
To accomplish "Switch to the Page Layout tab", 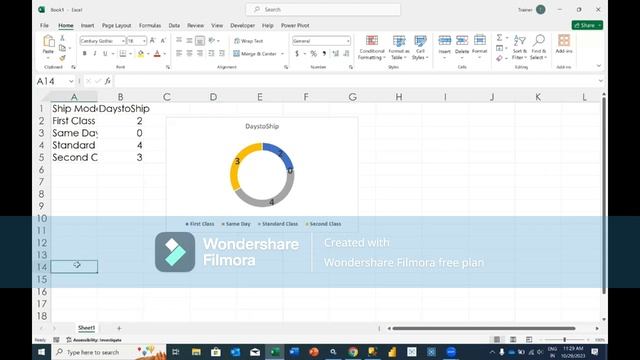I will pyautogui.click(x=117, y=25).
